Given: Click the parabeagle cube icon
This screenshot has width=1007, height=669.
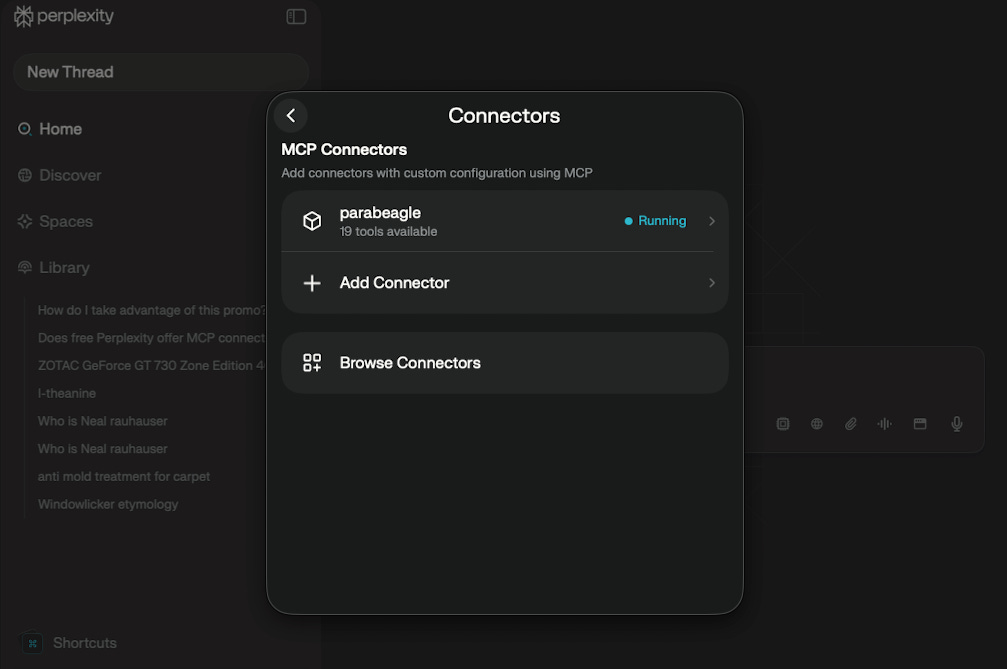Looking at the screenshot, I should coord(312,221).
